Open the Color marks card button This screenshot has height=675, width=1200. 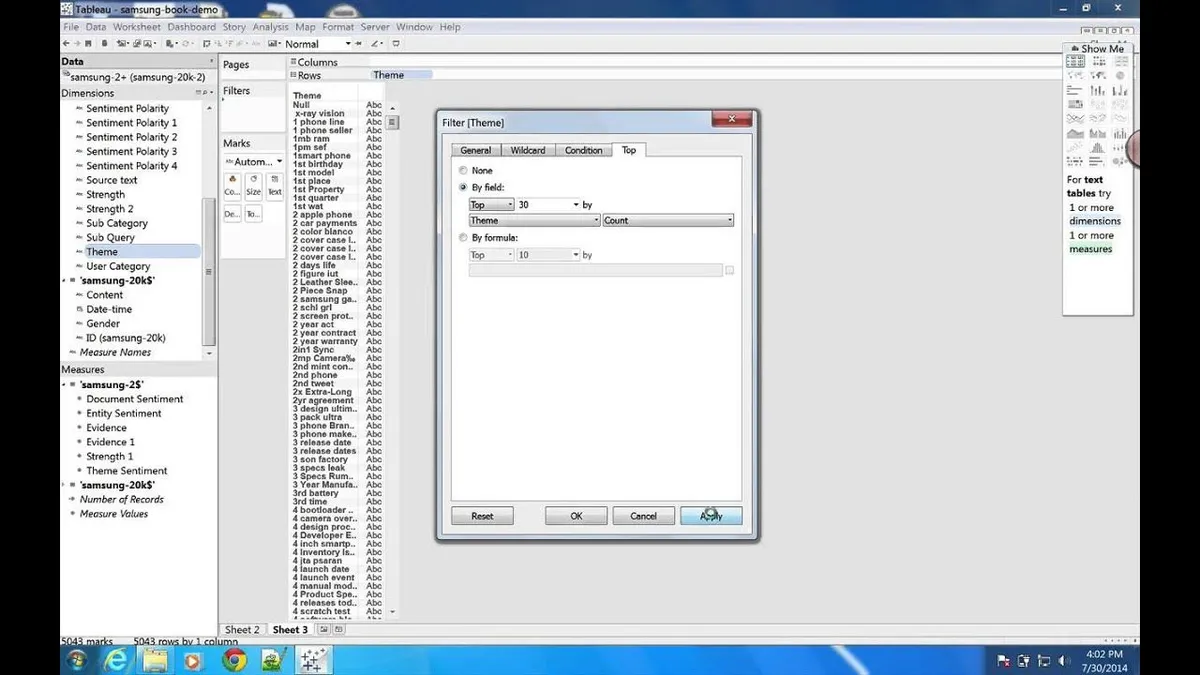tap(232, 185)
